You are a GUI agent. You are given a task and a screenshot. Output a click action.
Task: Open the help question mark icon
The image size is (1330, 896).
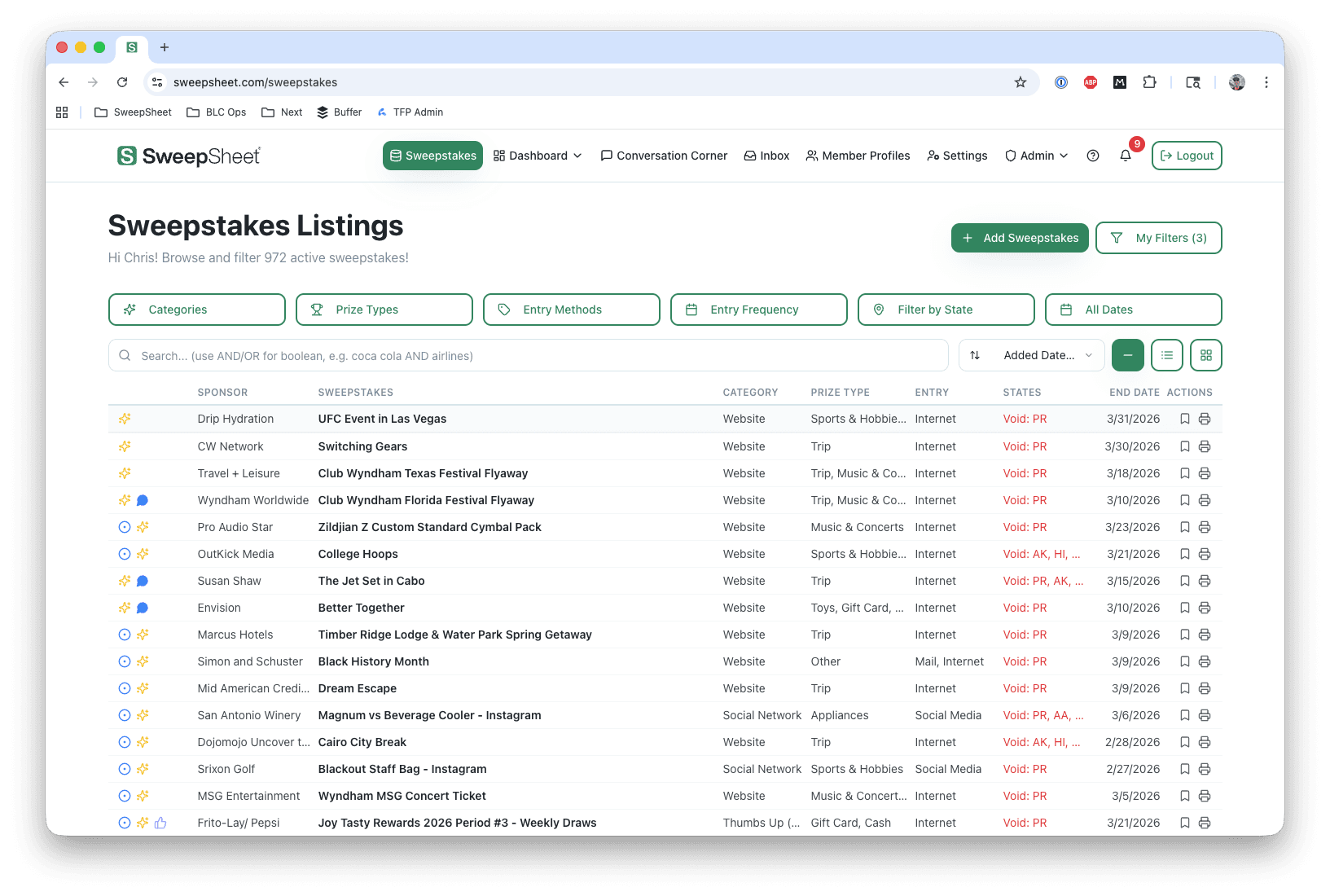coord(1092,156)
